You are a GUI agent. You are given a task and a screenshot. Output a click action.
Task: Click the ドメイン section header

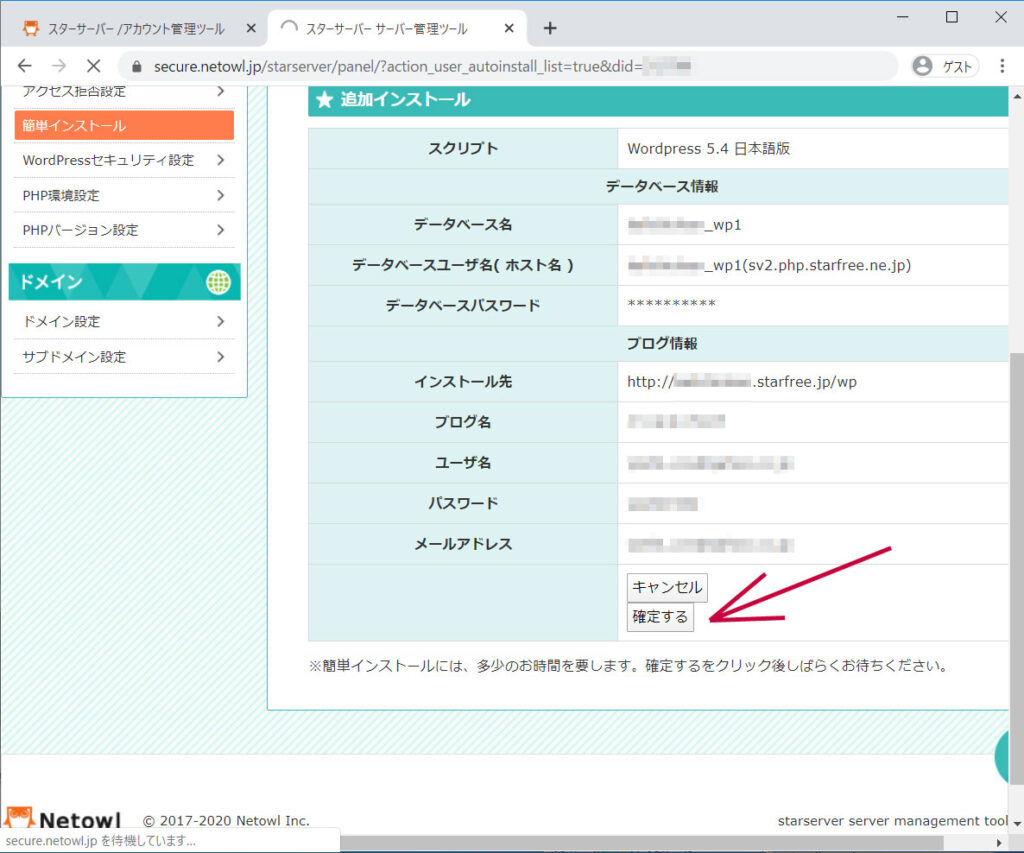(x=124, y=282)
